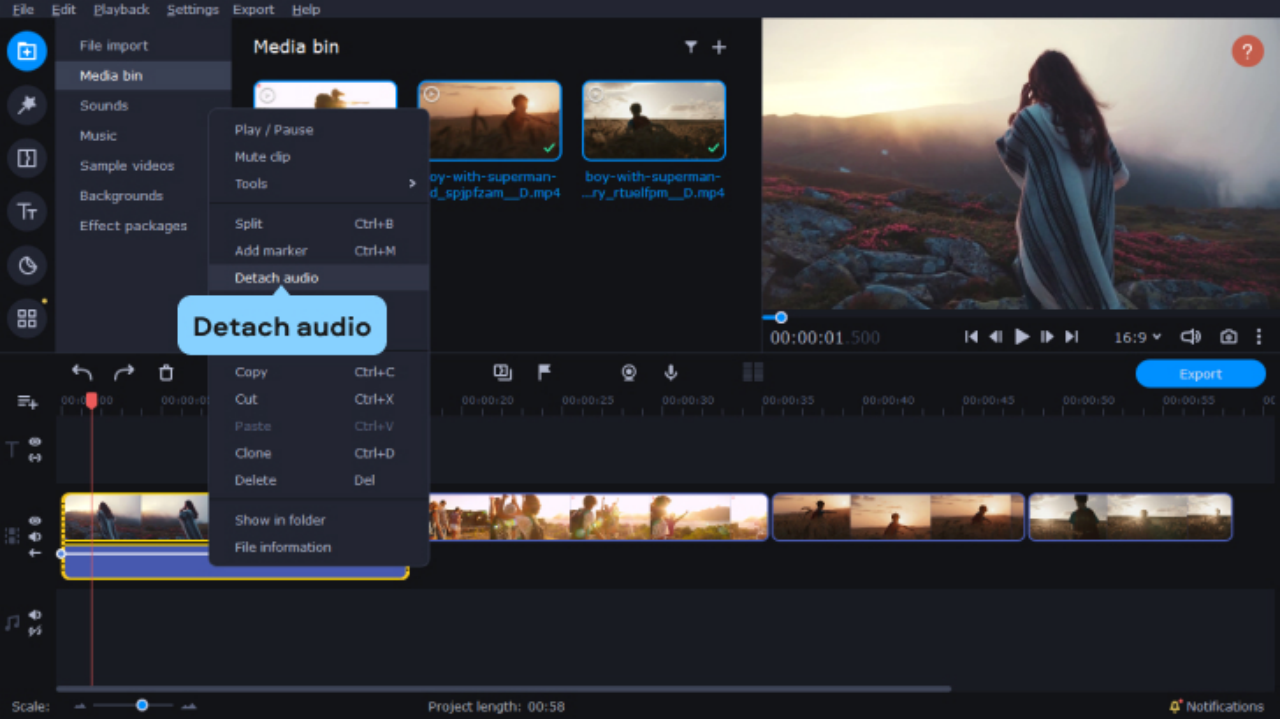This screenshot has height=719, width=1280.
Task: Start voice recording with microphone icon
Action: pos(671,373)
